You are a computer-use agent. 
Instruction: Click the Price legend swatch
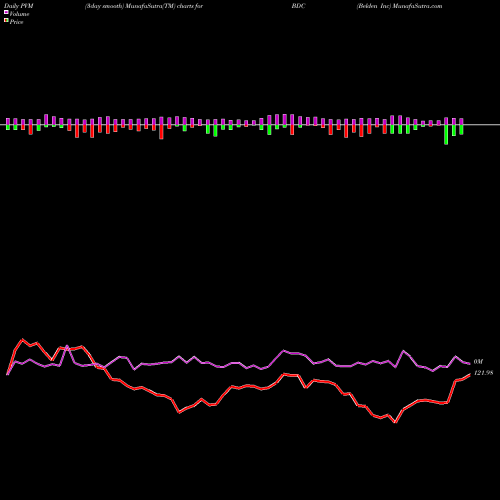pos(6,21)
